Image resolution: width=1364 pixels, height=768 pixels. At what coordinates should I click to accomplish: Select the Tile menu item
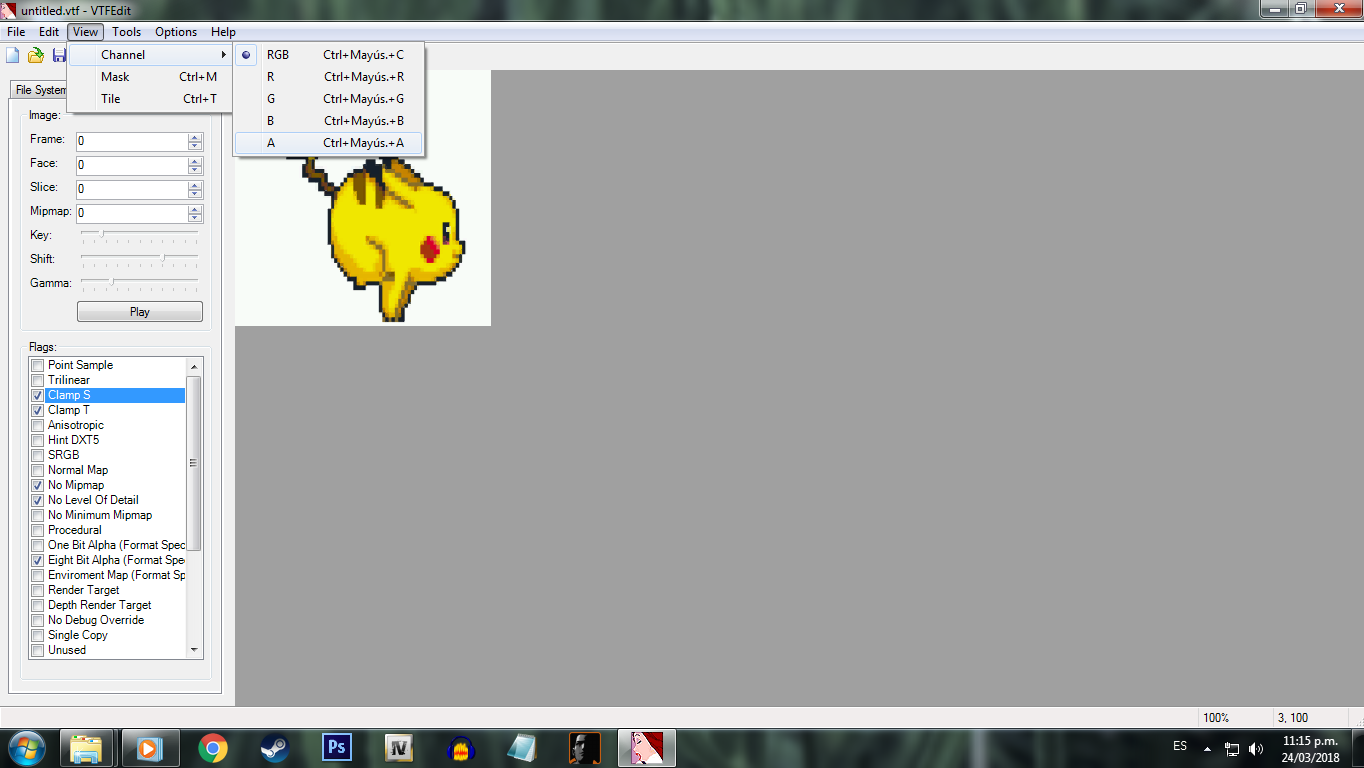[150, 99]
